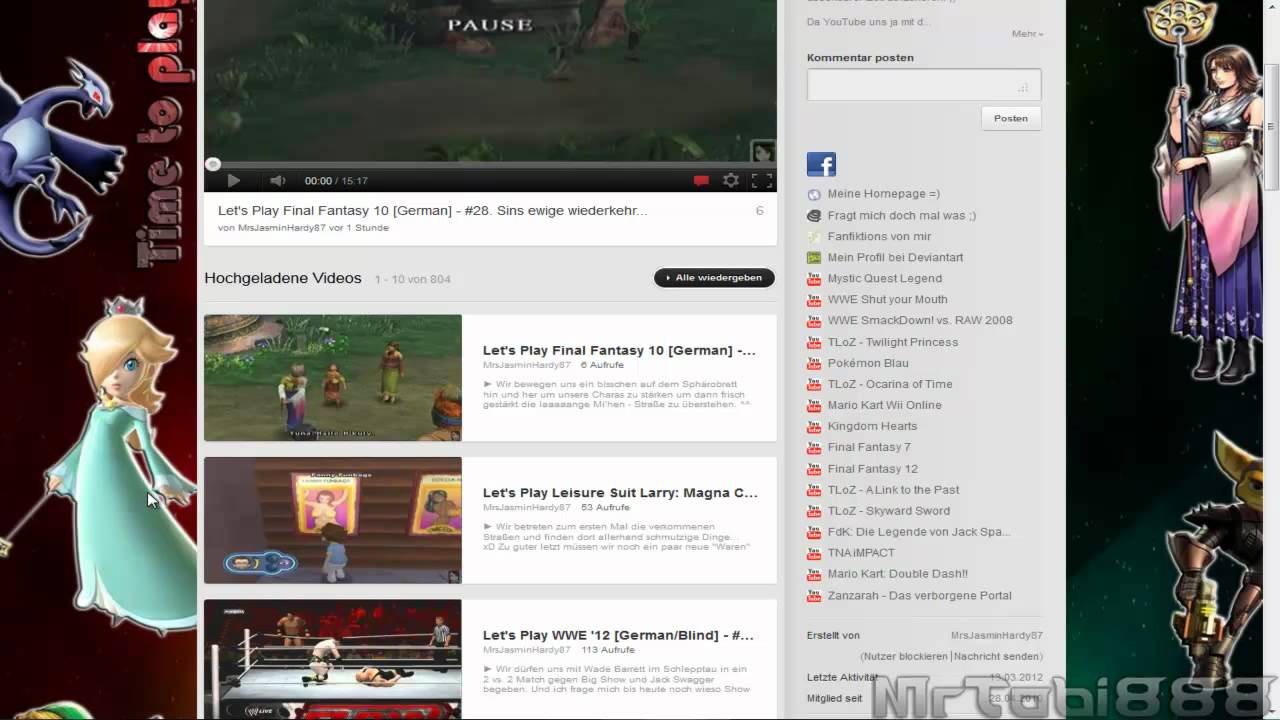Open the Facebook icon link
This screenshot has height=720, width=1280.
[x=821, y=164]
